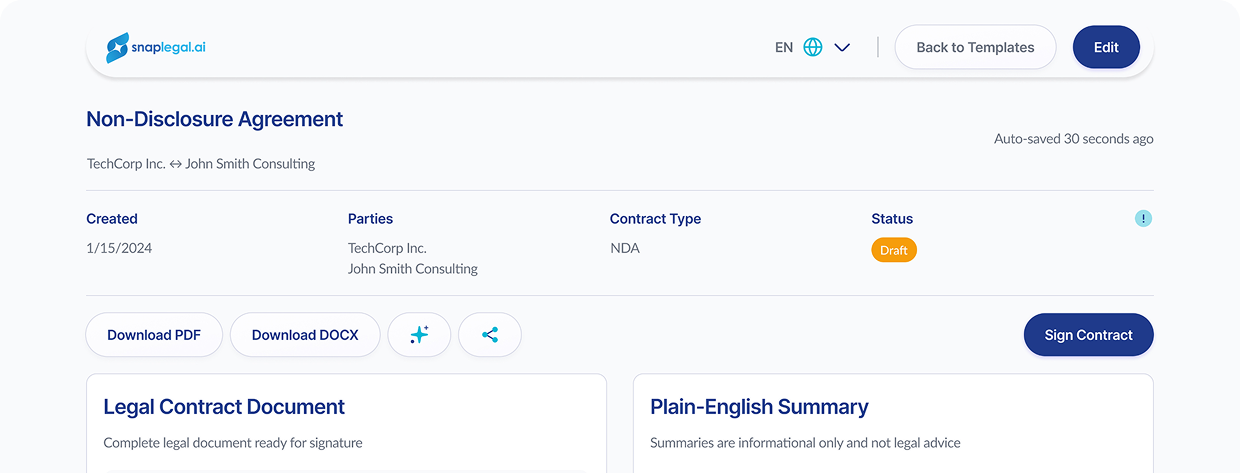The width and height of the screenshot is (1240, 473).
Task: Open the AI sparkle assistant button
Action: (419, 335)
